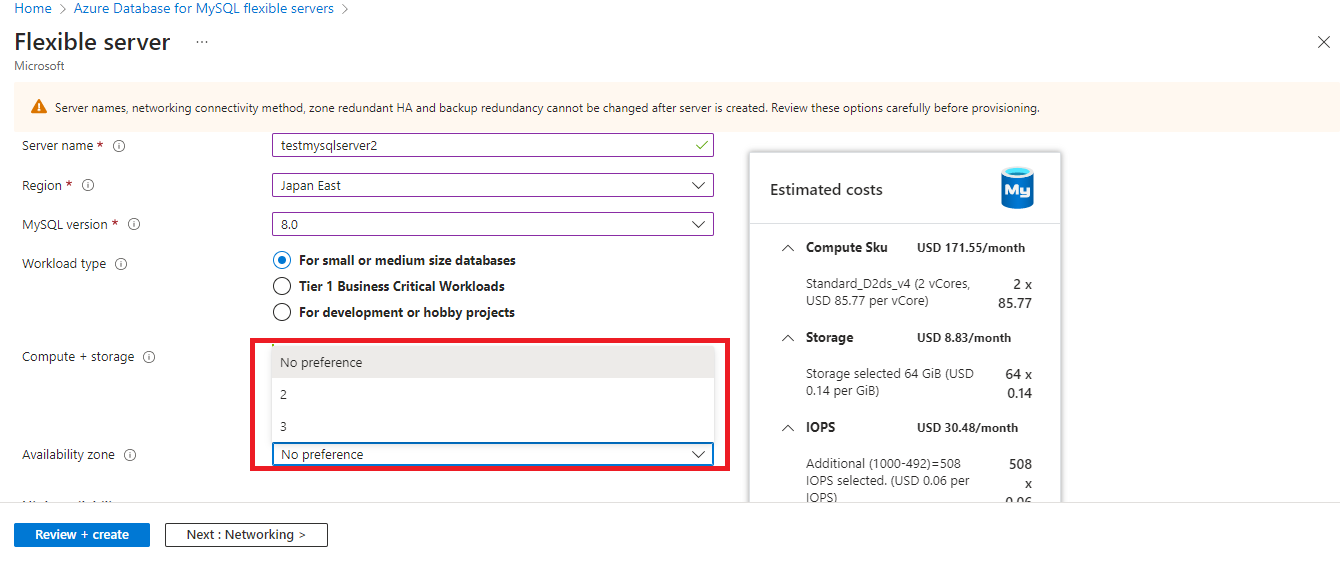Click the Estimated costs heading

click(826, 190)
